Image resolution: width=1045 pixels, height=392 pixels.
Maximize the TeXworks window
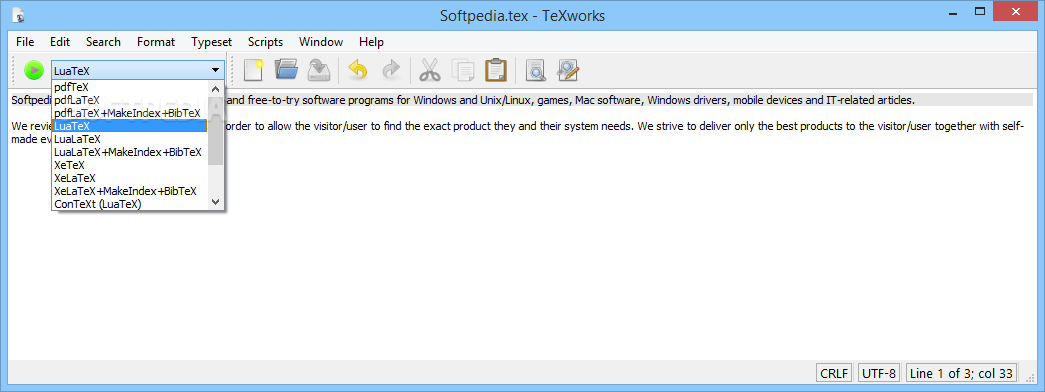coord(980,11)
